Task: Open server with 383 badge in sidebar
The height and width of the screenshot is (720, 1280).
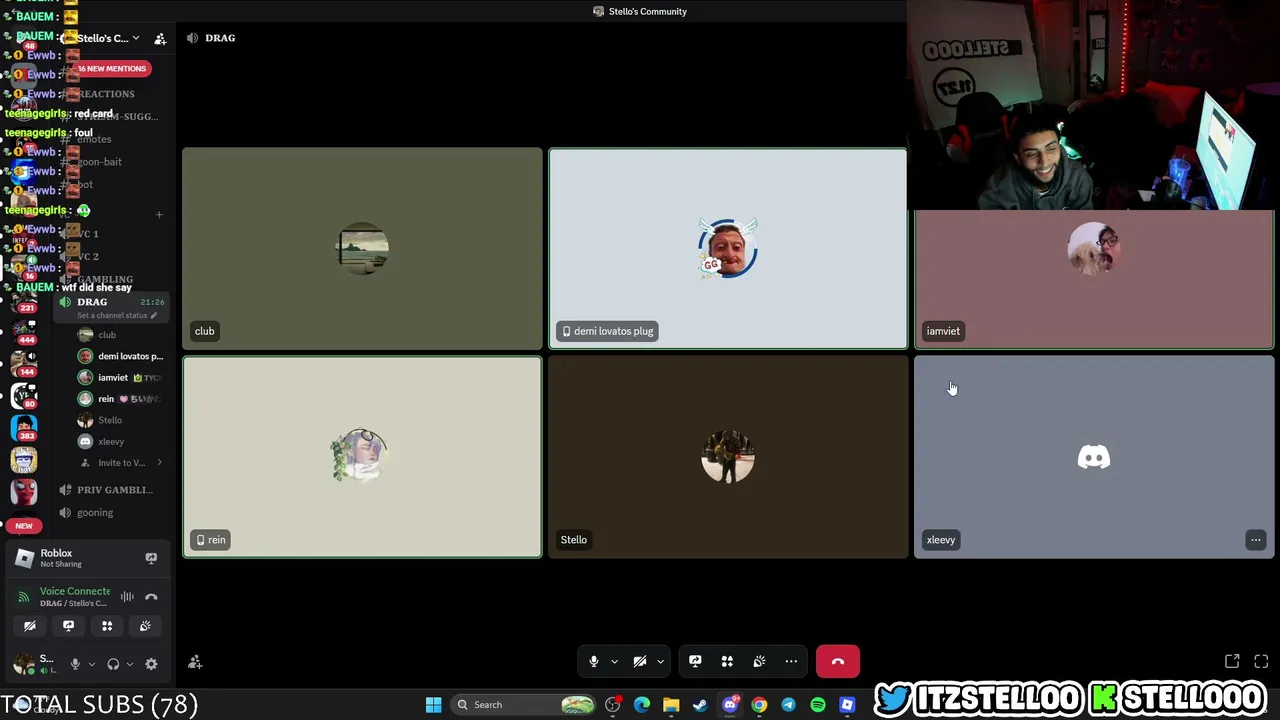Action: click(24, 427)
